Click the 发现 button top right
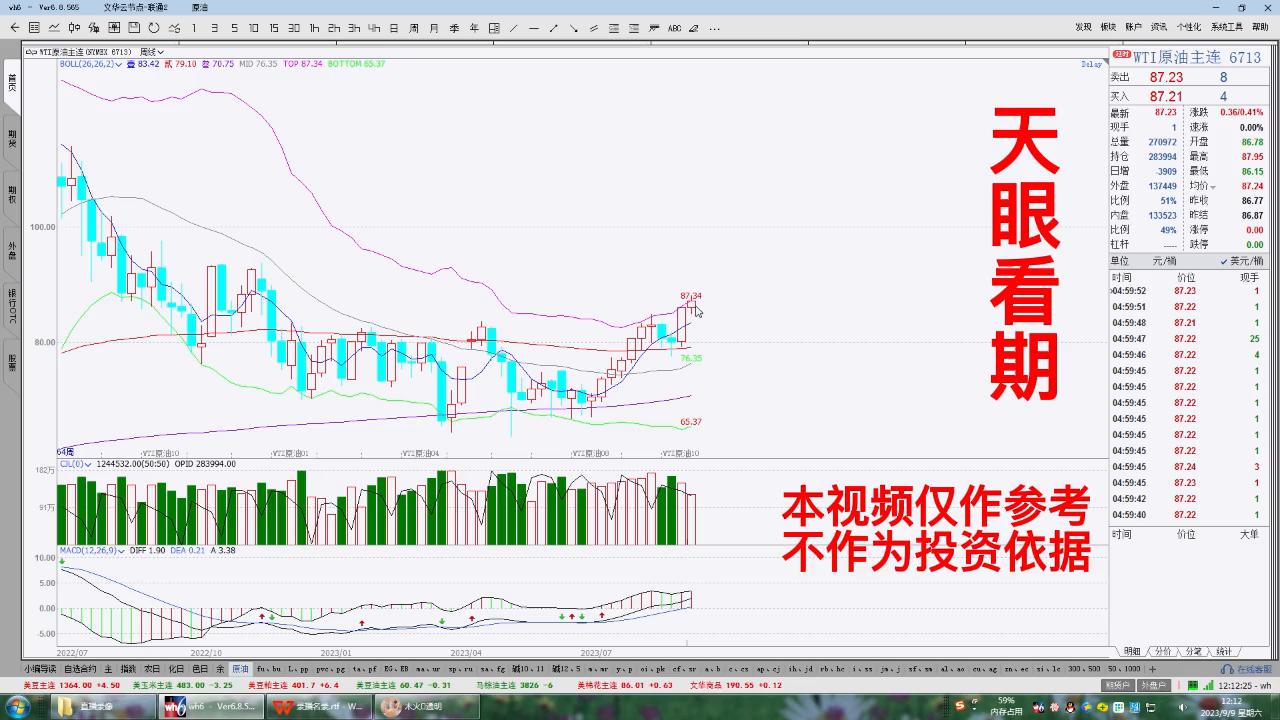 pyautogui.click(x=1084, y=31)
